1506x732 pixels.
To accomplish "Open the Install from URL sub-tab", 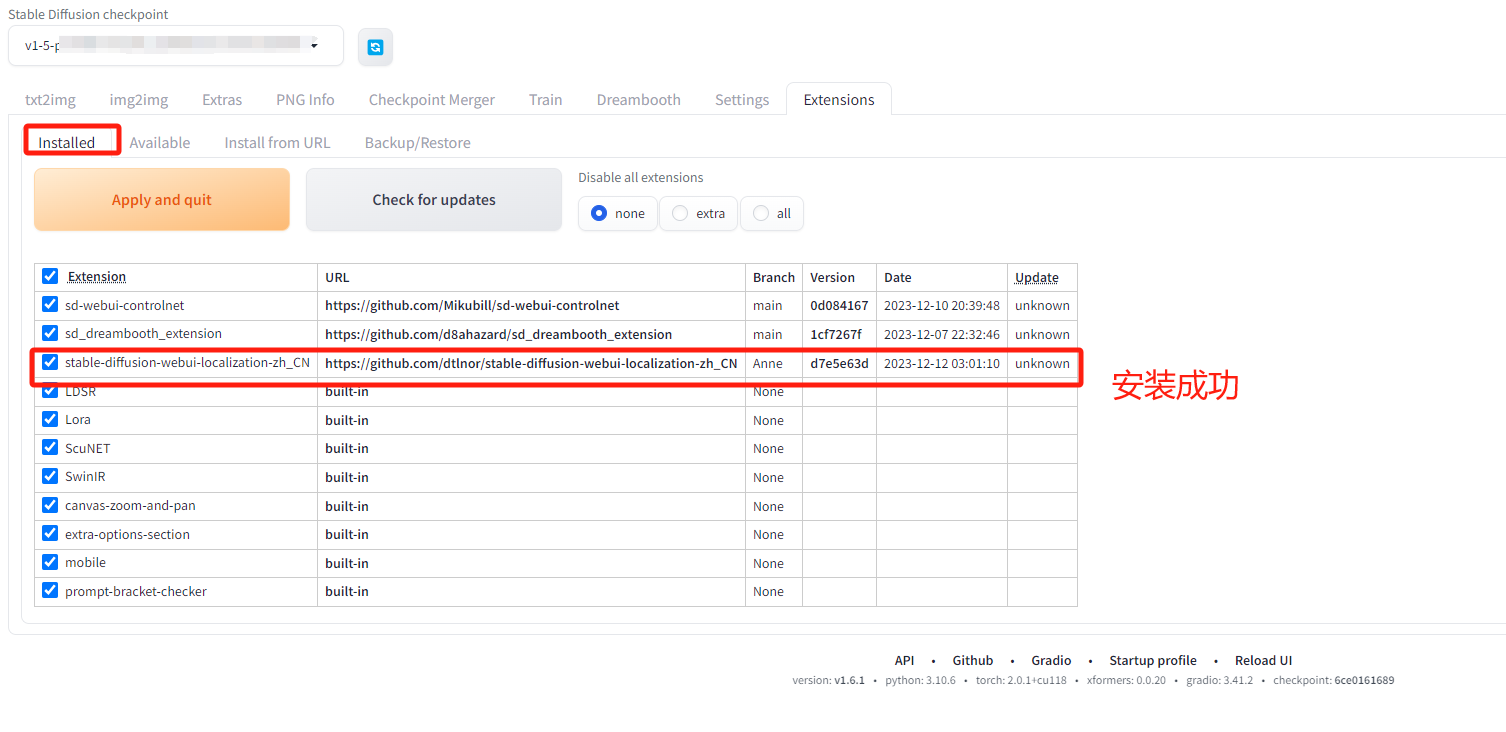I will 277,142.
